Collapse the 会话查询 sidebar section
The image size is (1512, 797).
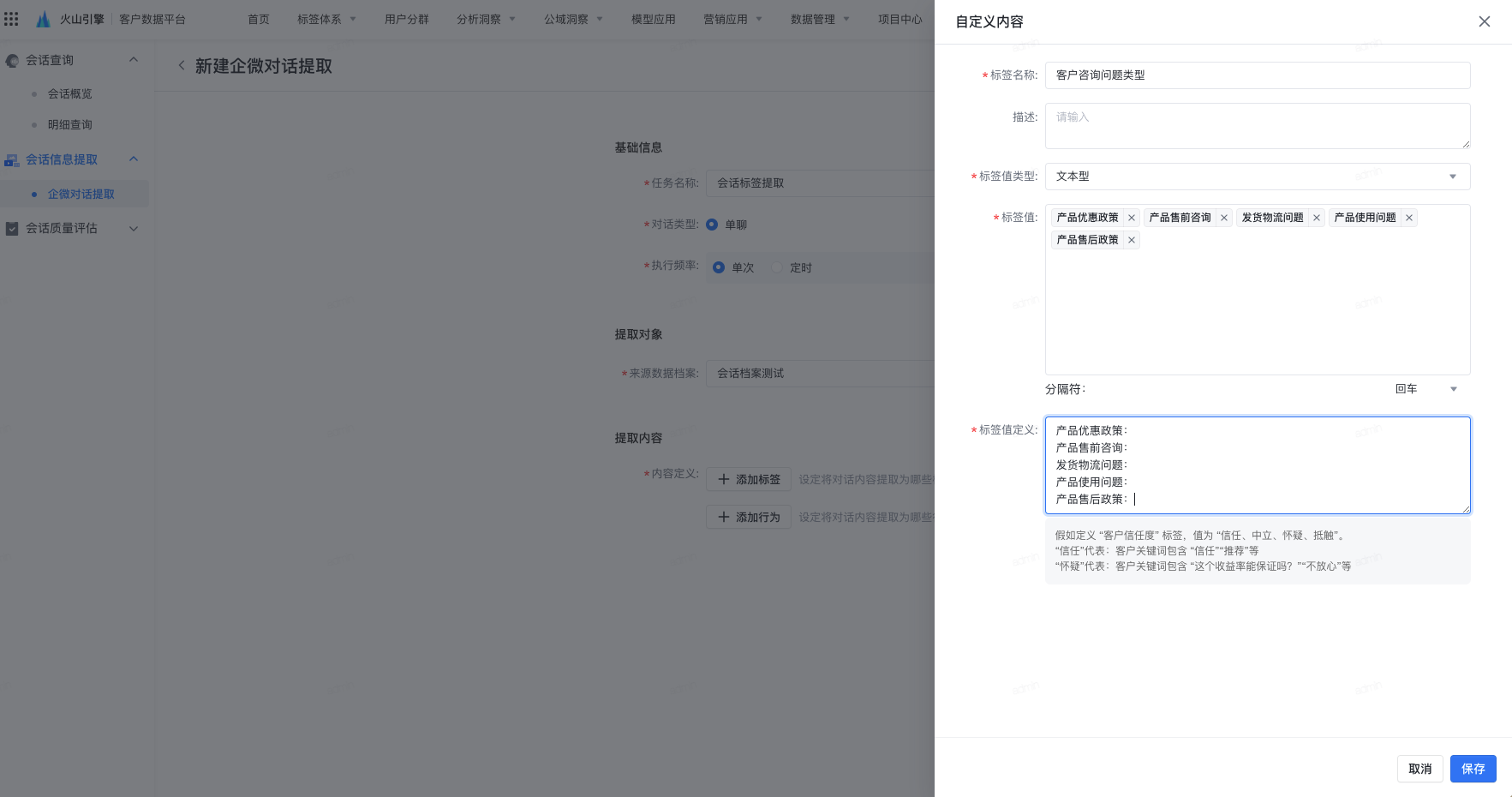(x=134, y=60)
